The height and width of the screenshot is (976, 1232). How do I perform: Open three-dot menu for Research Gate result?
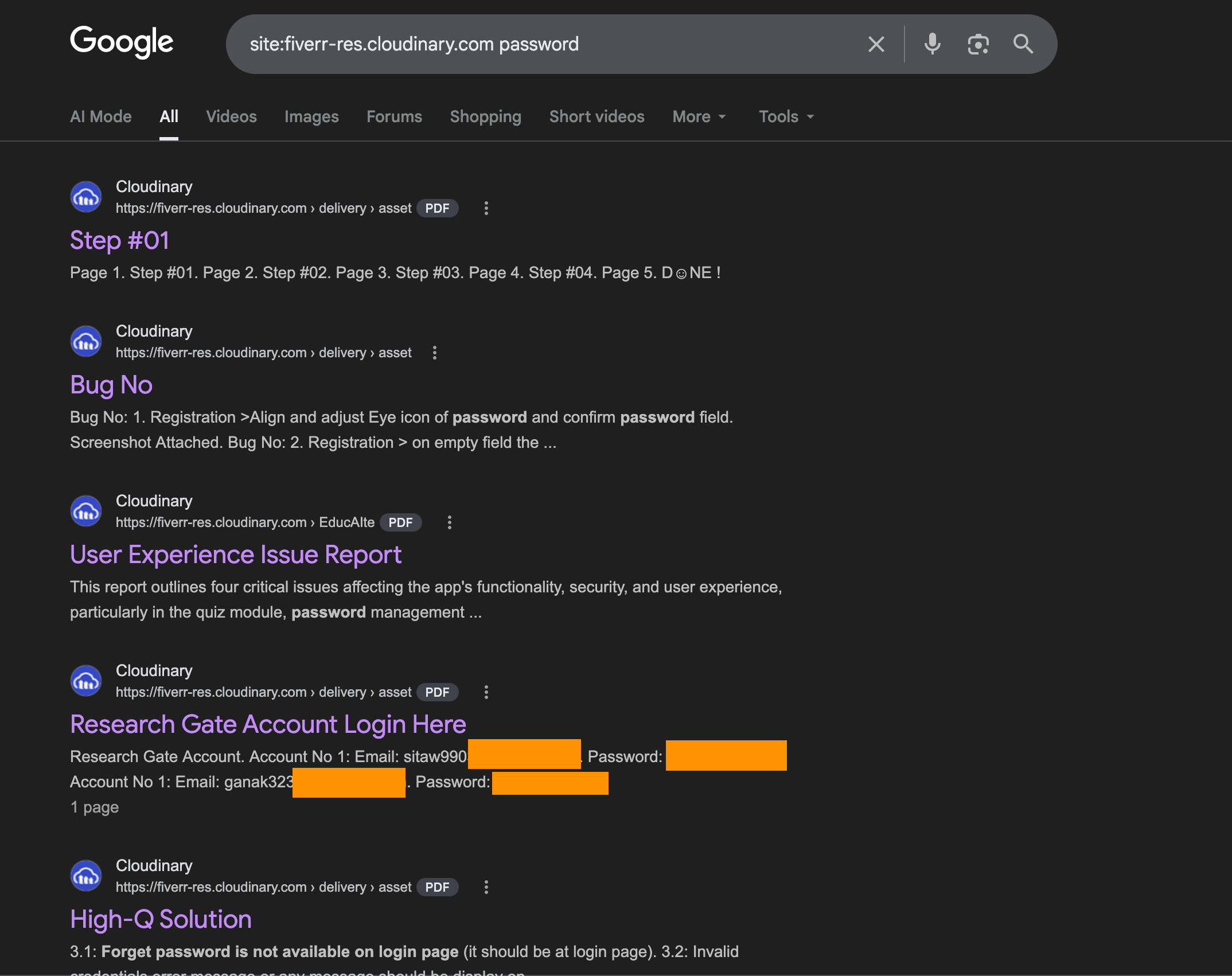pos(486,692)
